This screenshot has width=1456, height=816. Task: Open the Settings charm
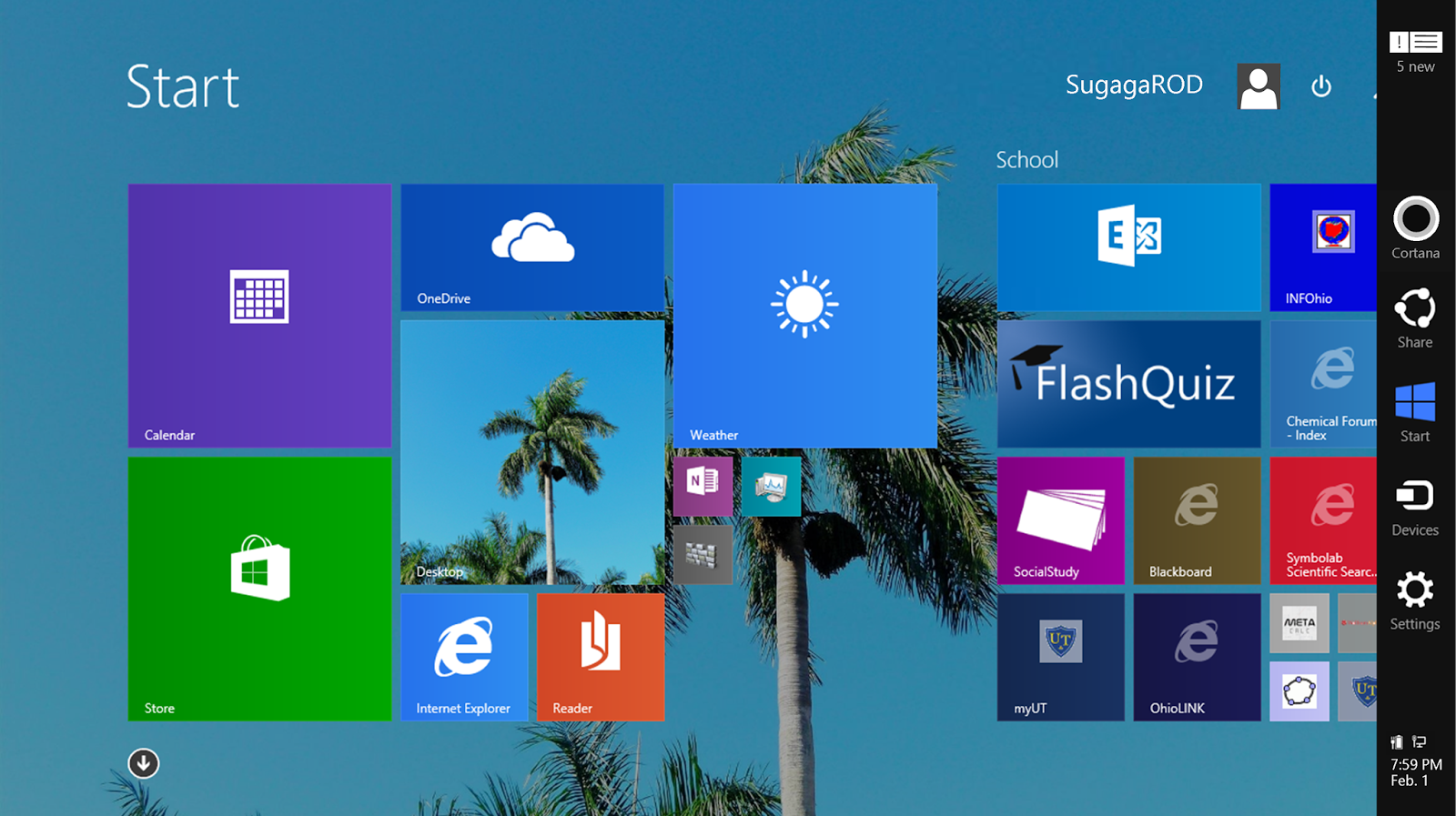coord(1415,600)
